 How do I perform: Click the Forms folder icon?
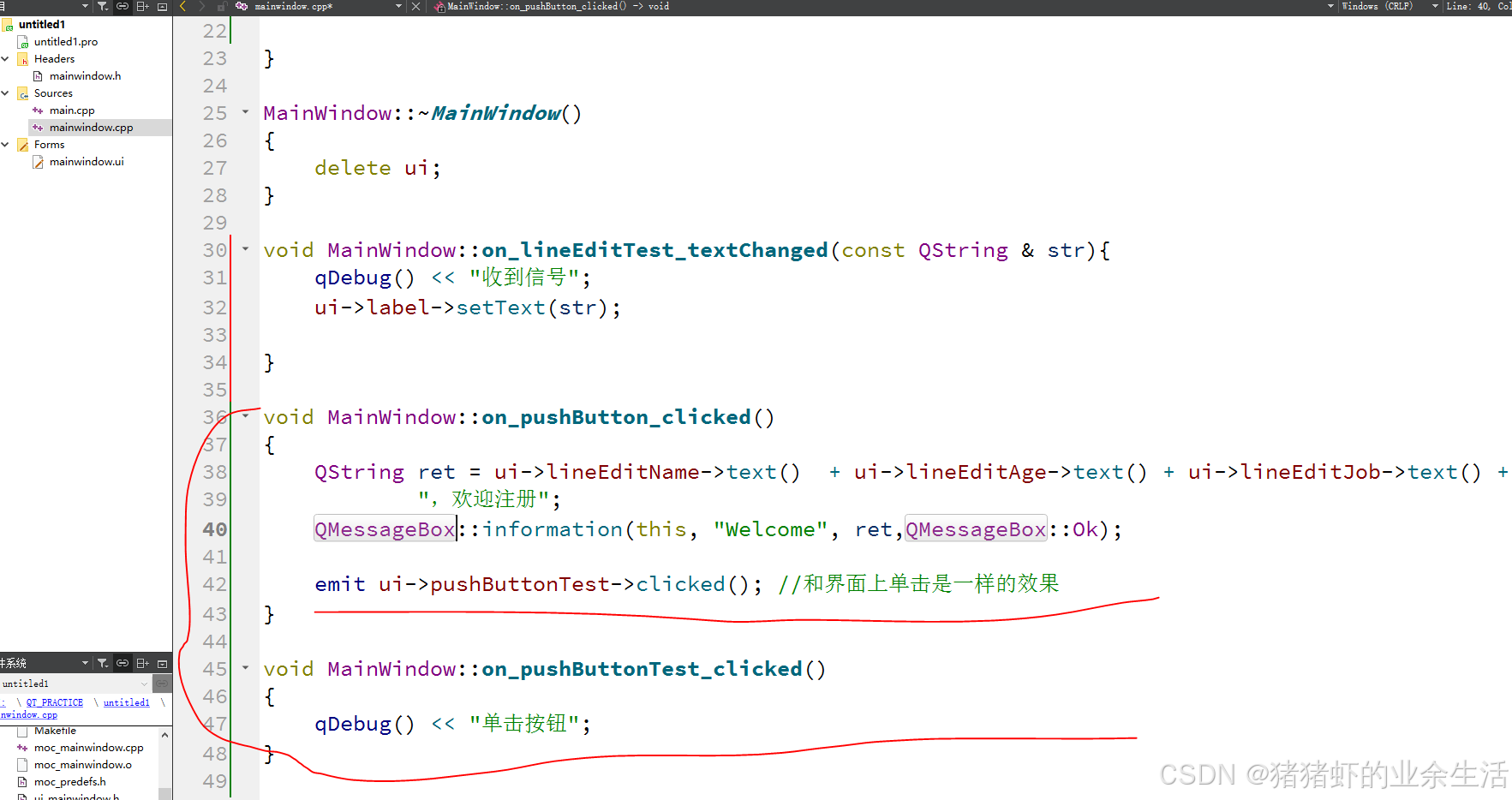(23, 145)
